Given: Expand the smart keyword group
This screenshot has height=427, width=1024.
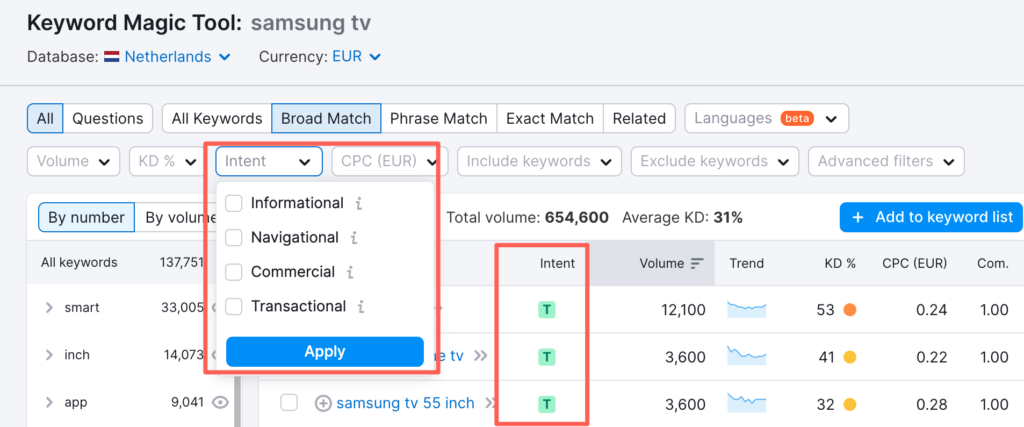Looking at the screenshot, I should coord(49,308).
